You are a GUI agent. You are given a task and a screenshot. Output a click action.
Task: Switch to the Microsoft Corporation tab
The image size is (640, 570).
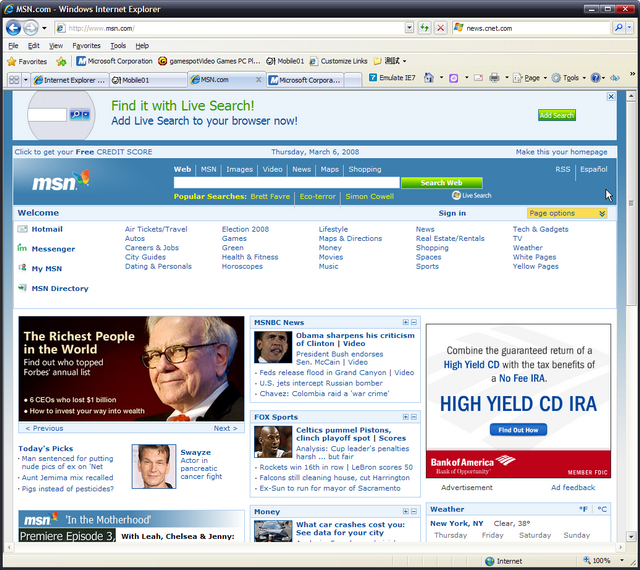click(305, 80)
